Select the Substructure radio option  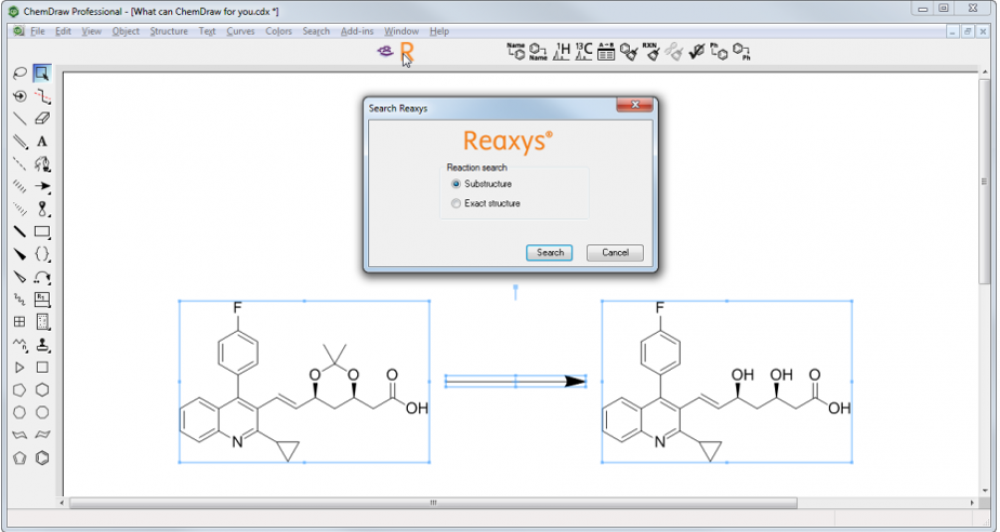click(456, 184)
